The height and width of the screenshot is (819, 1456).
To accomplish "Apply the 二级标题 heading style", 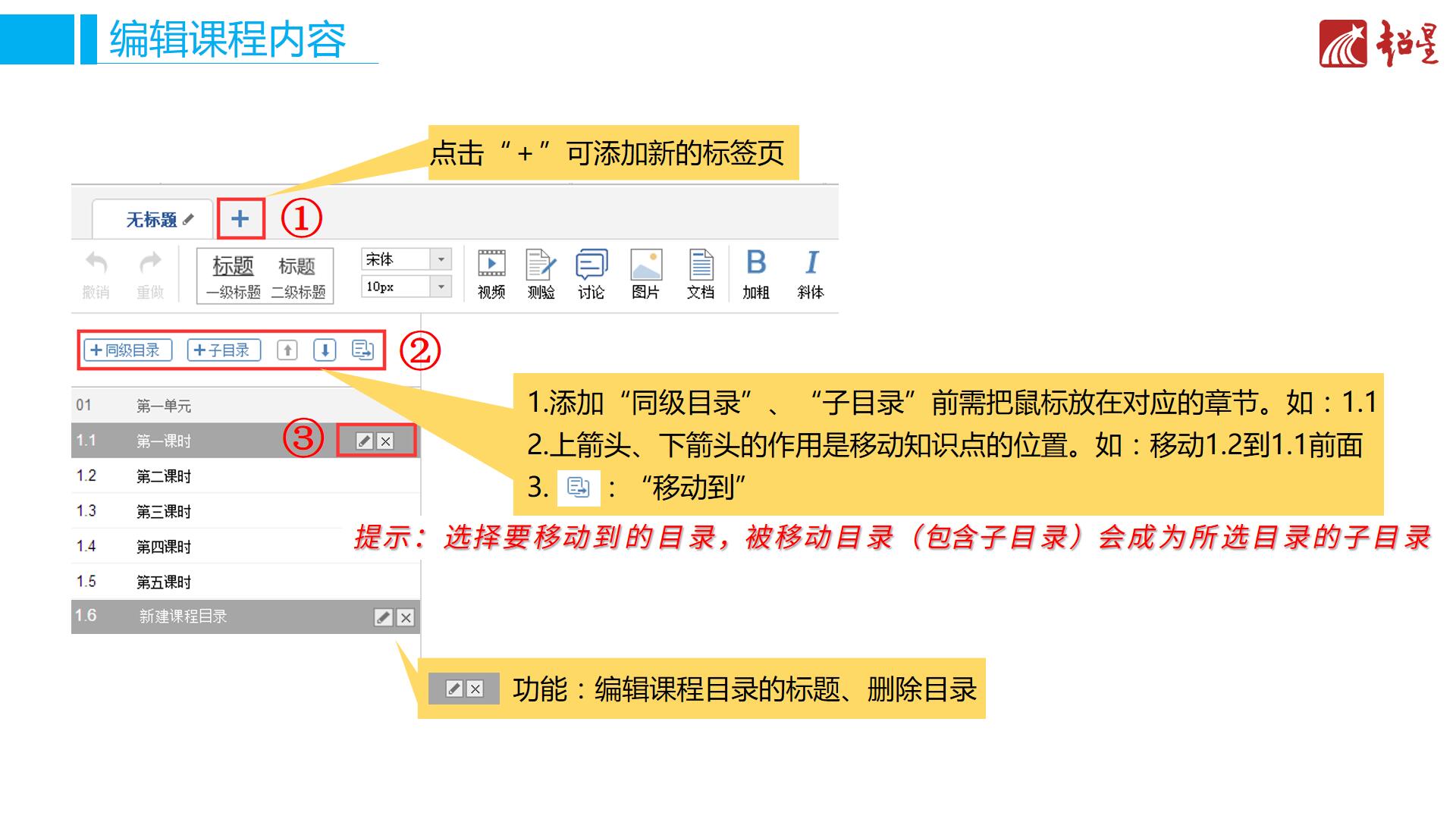I will click(x=297, y=277).
